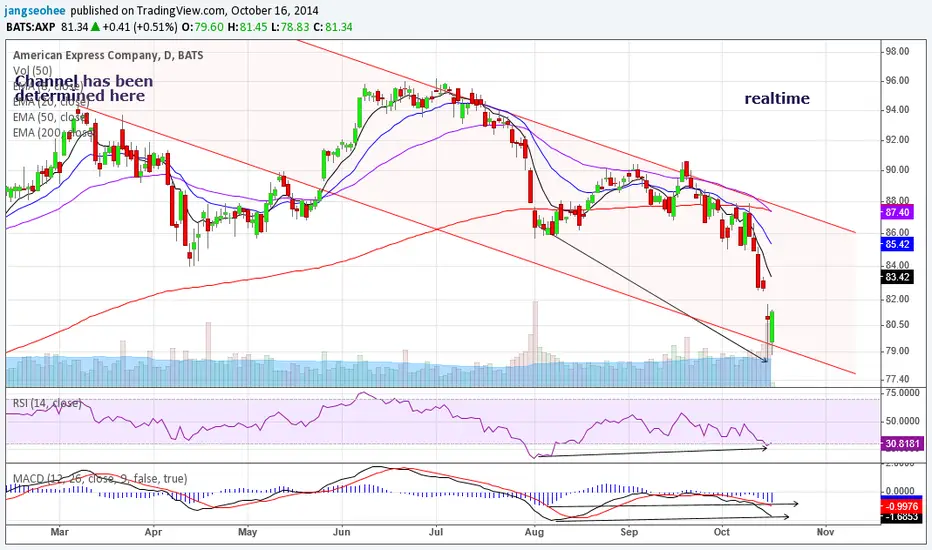Select the open price O:79.60
The width and height of the screenshot is (932, 550).
click(203, 27)
